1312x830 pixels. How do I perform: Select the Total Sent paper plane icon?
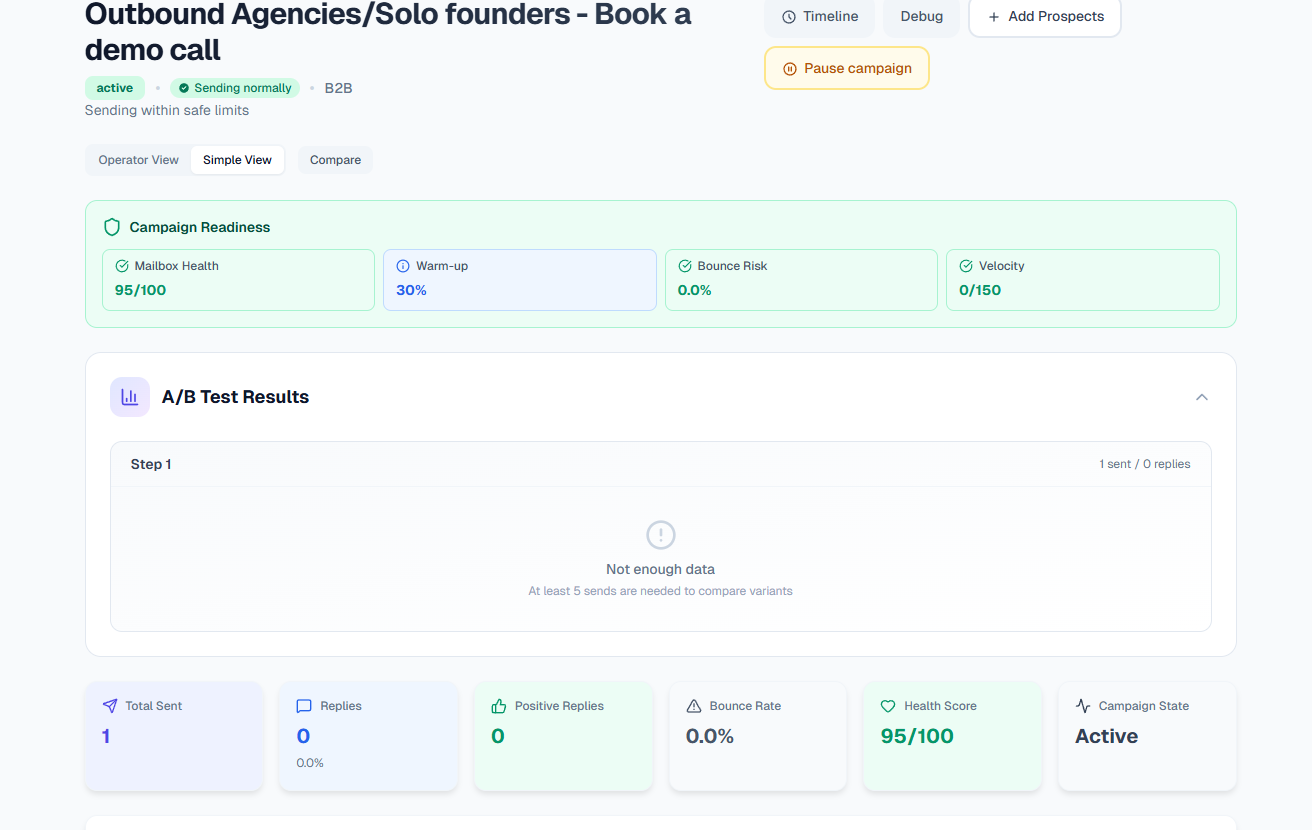click(x=109, y=705)
